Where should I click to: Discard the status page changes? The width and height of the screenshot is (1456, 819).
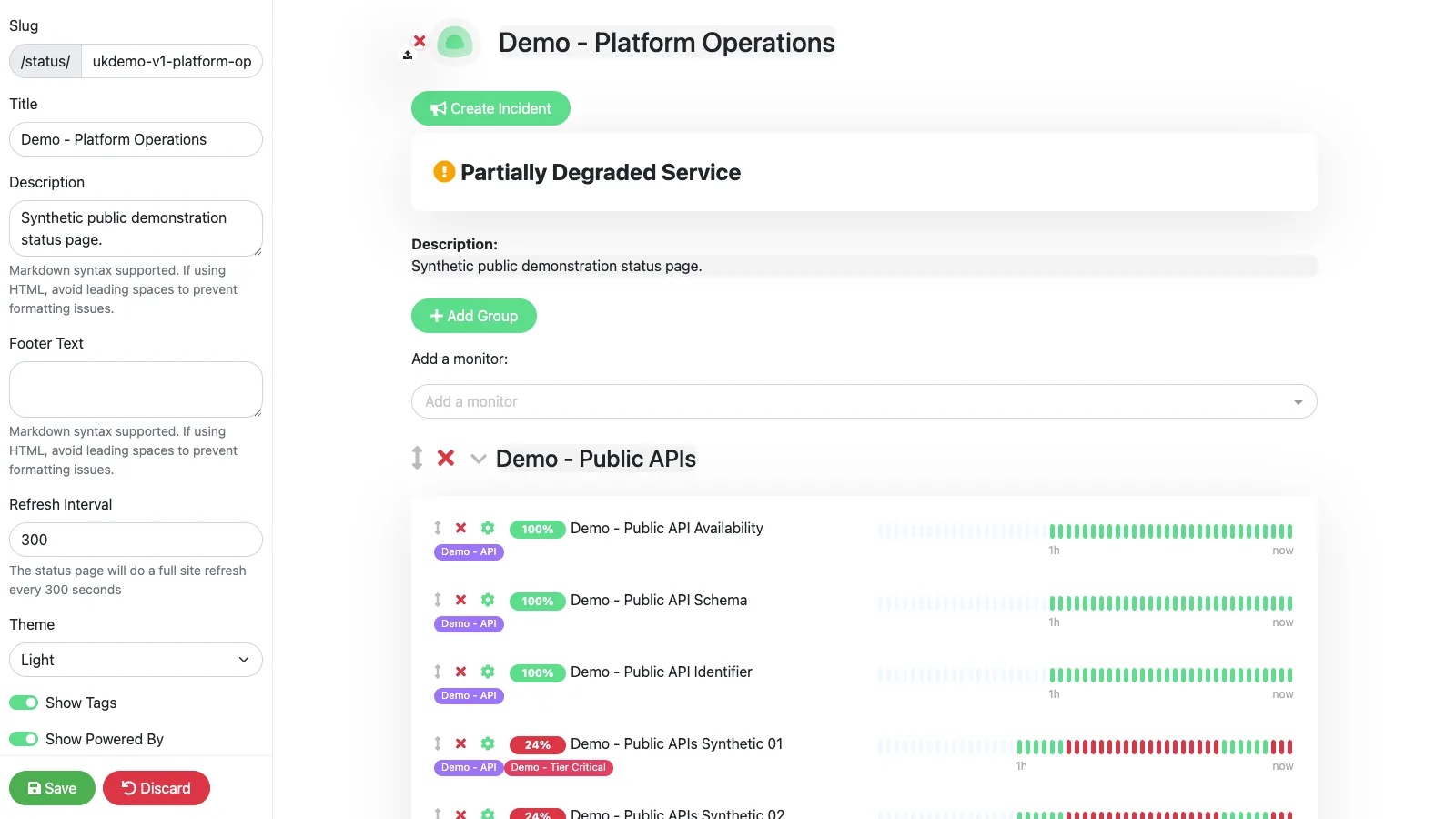[157, 788]
